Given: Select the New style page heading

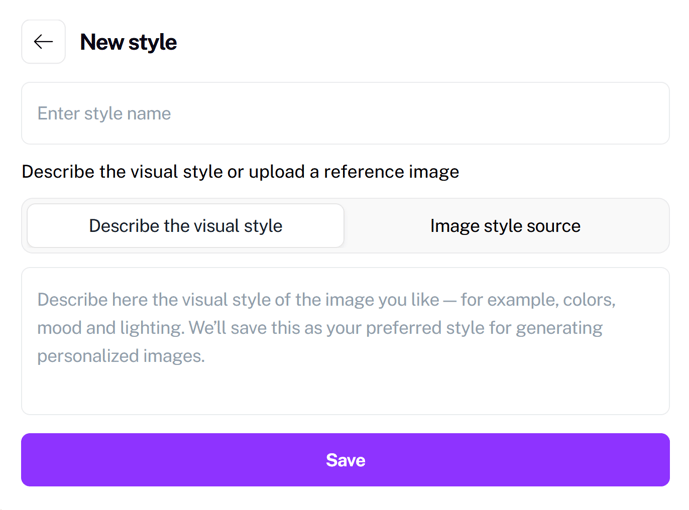Looking at the screenshot, I should (x=128, y=43).
